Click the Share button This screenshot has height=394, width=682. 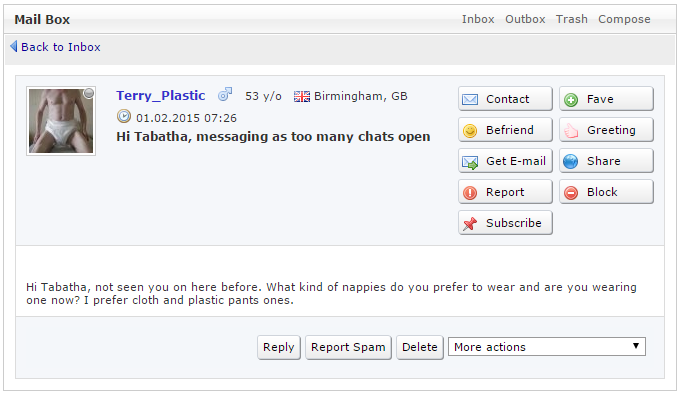point(606,161)
